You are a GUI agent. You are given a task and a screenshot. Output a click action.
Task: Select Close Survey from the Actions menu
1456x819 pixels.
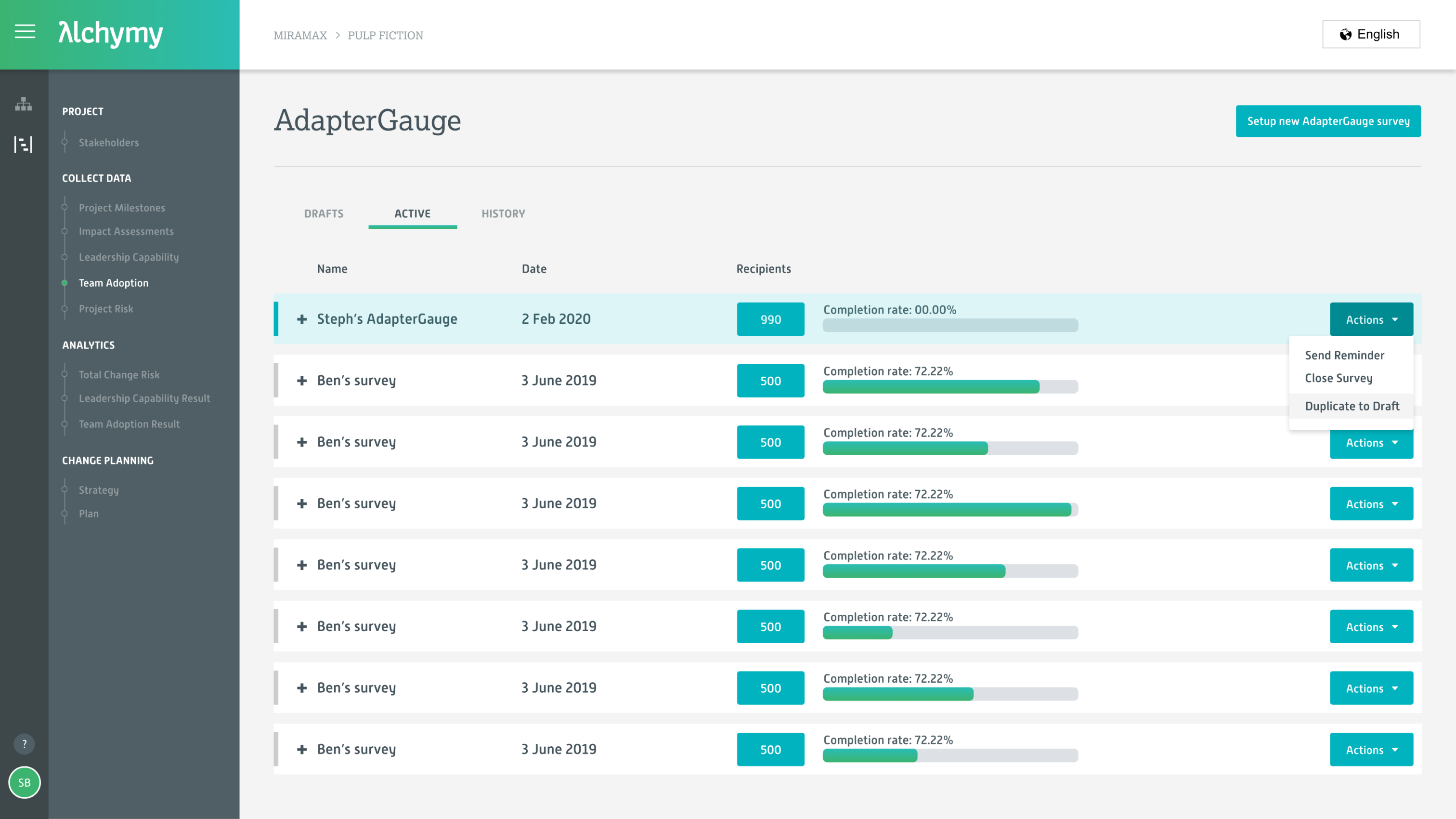[1338, 378]
